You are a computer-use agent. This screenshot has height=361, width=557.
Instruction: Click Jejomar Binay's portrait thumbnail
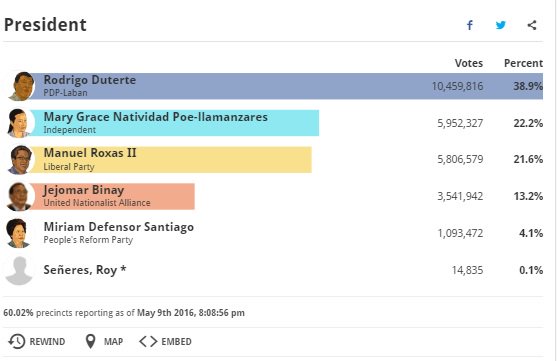(20, 196)
